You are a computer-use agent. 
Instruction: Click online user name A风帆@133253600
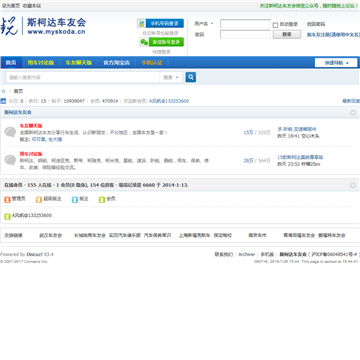pyautogui.click(x=32, y=216)
